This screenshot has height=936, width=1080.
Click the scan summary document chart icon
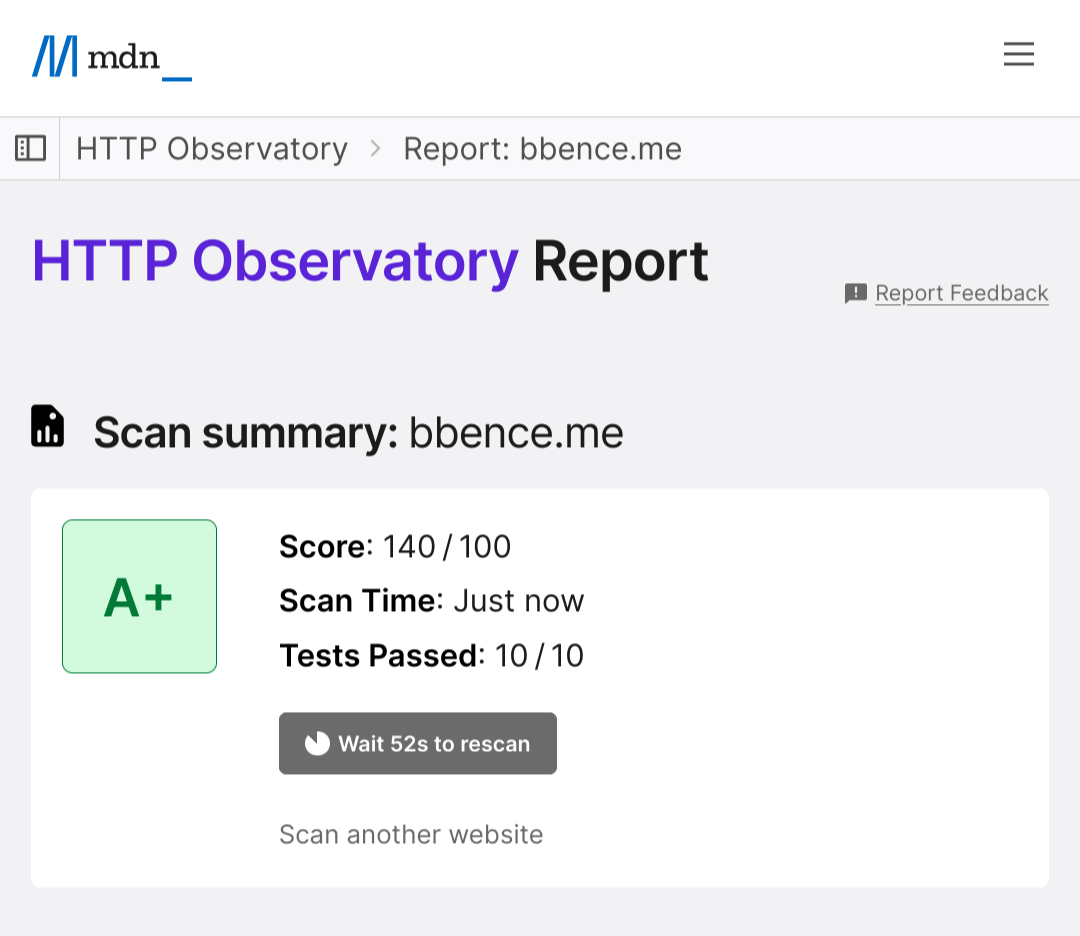point(48,426)
